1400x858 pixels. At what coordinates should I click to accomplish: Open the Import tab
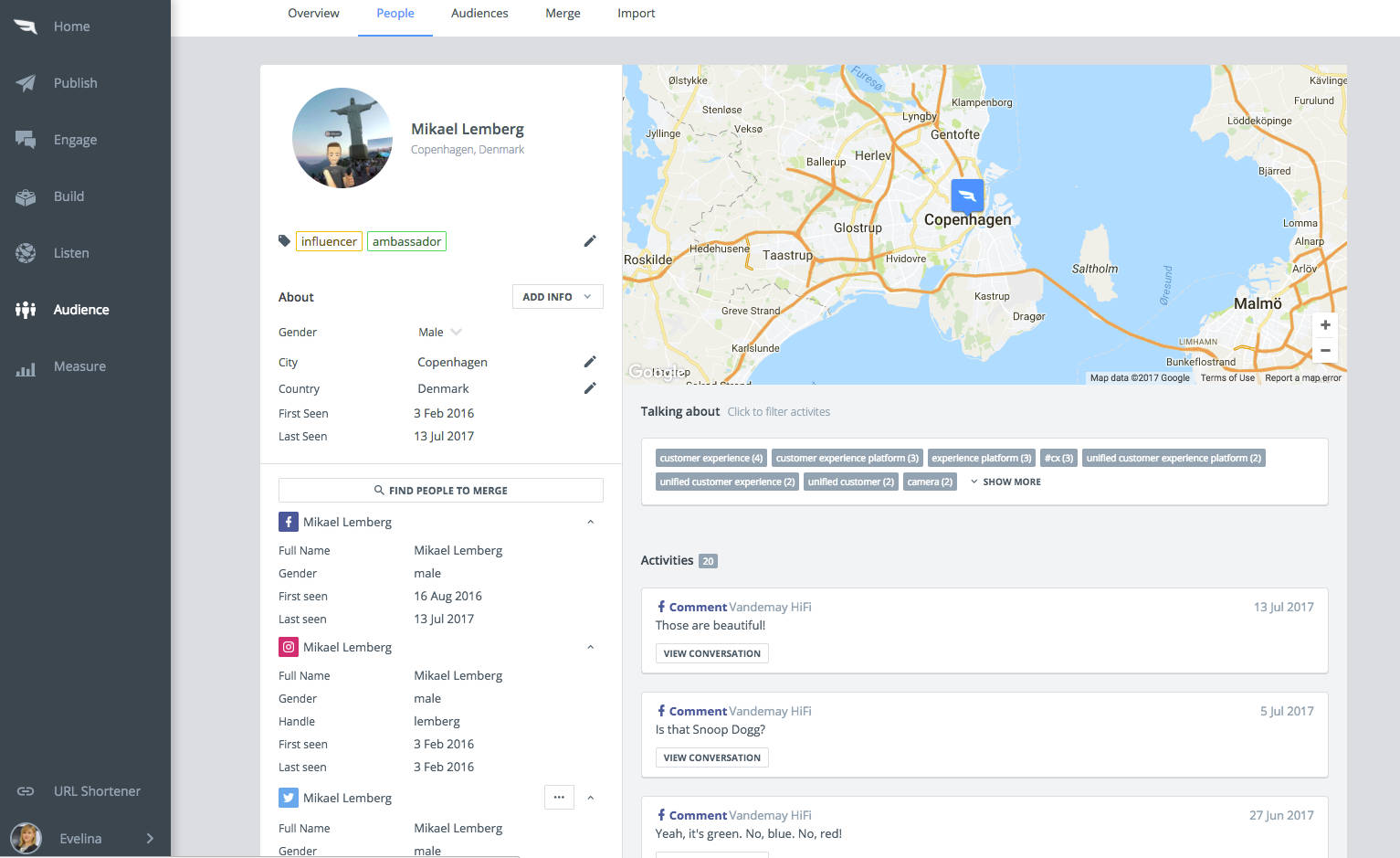(x=636, y=13)
